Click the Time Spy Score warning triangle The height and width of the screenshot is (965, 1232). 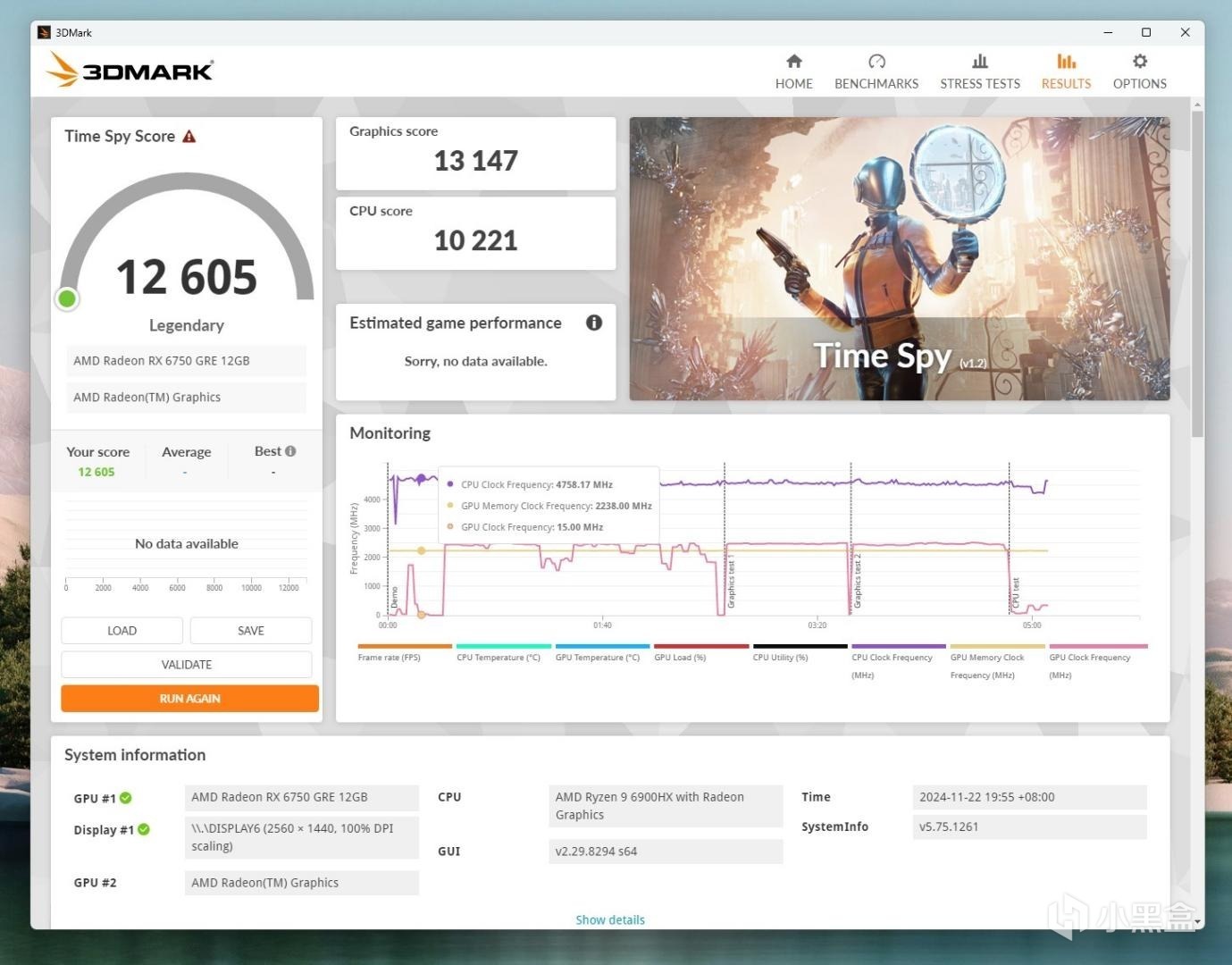click(189, 137)
